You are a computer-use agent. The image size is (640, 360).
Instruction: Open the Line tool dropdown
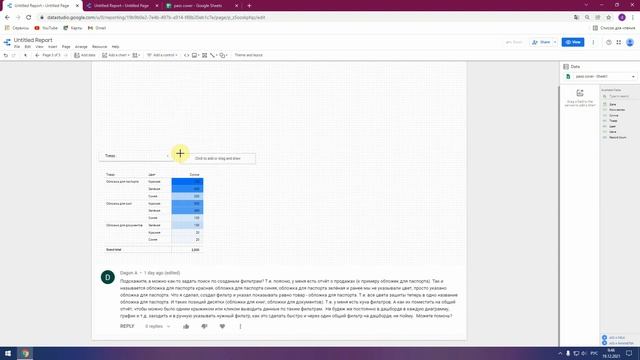pos(213,55)
